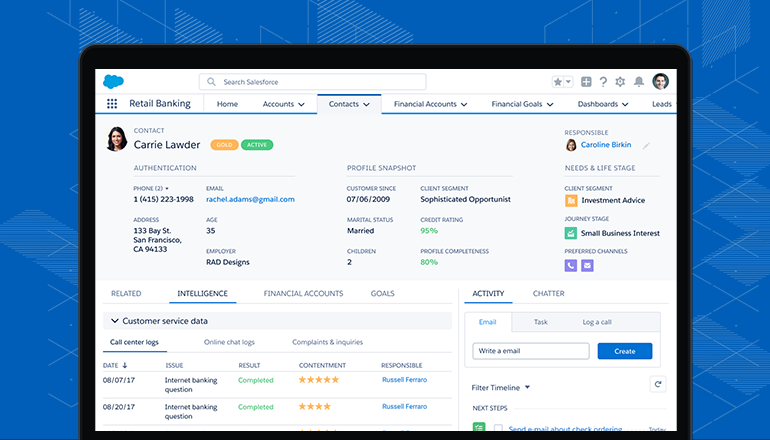Open Caroline Birkin's profile link

606,145
